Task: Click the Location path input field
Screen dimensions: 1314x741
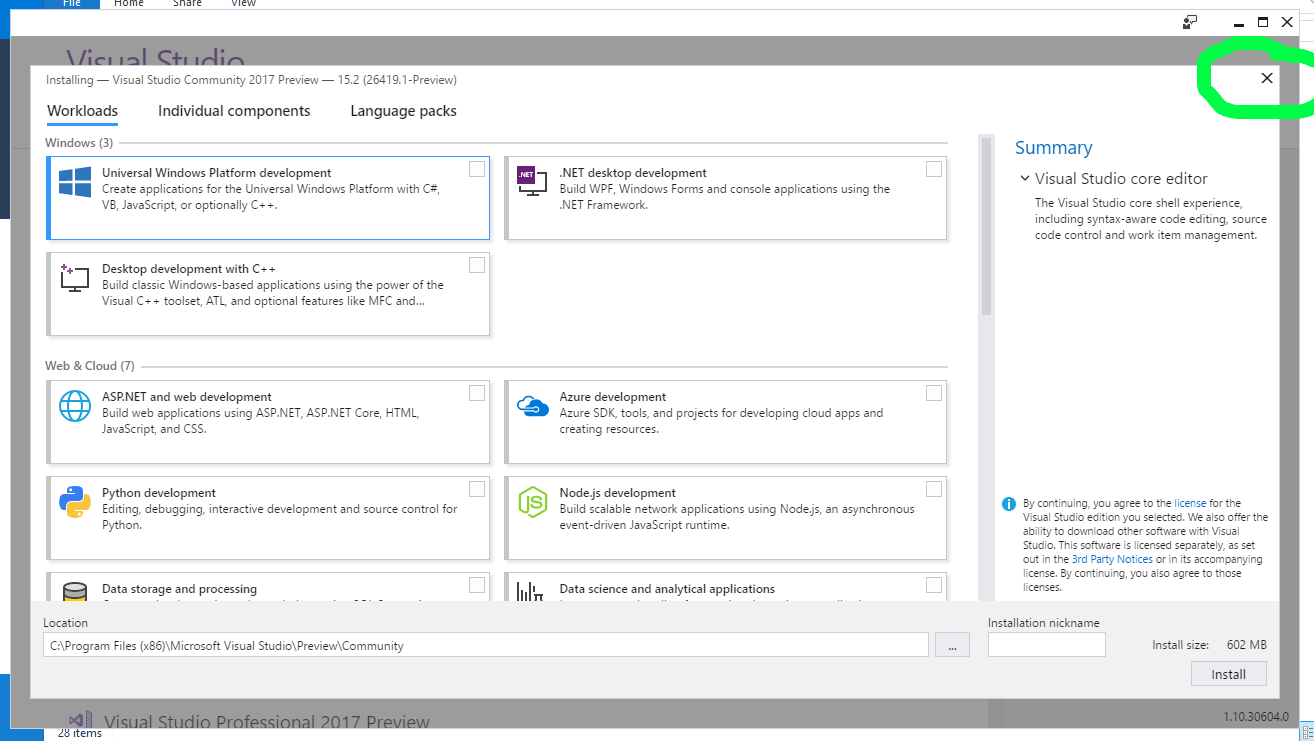Action: pos(486,645)
